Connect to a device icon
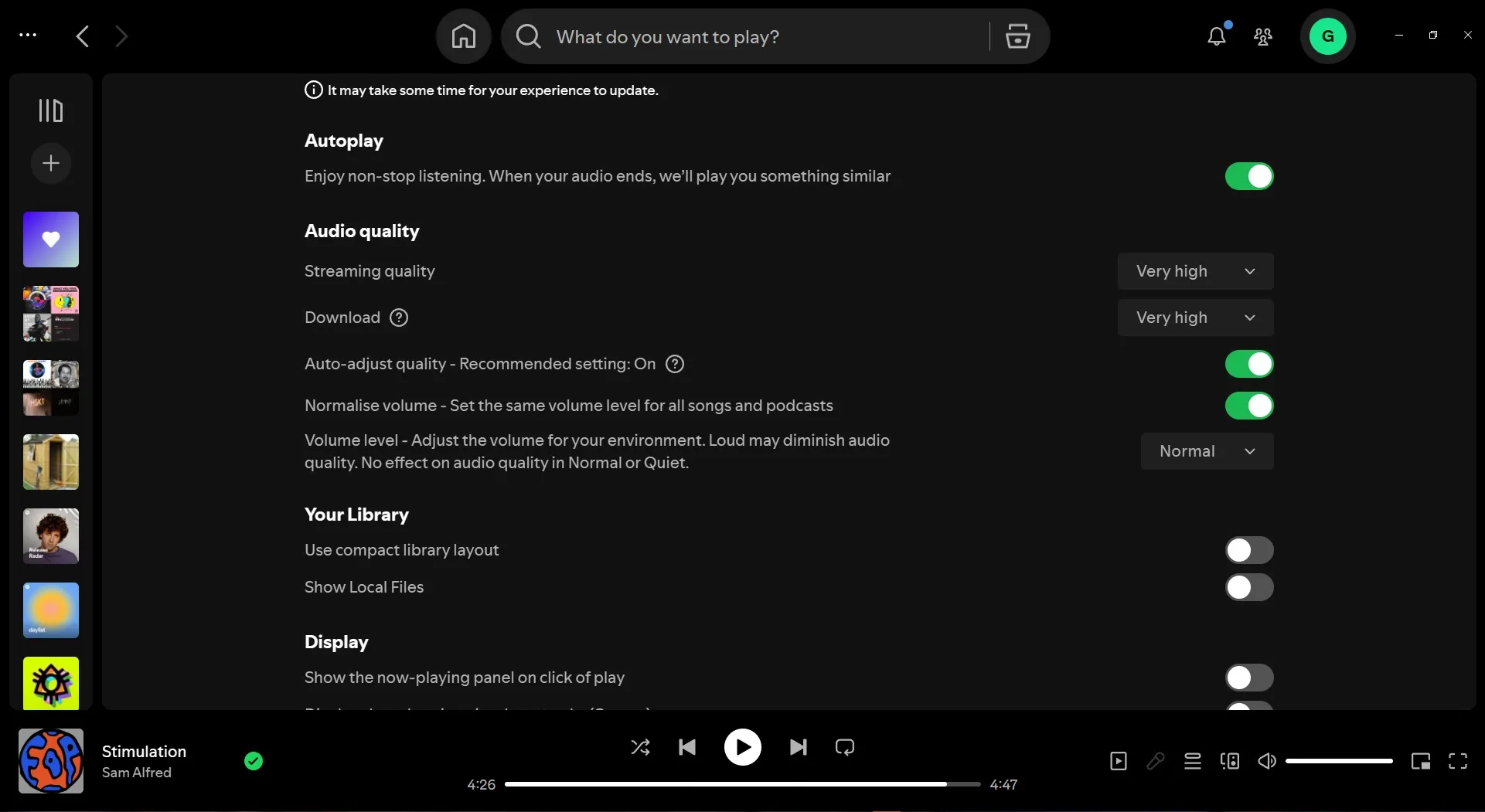The width and height of the screenshot is (1485, 812). 1230,761
